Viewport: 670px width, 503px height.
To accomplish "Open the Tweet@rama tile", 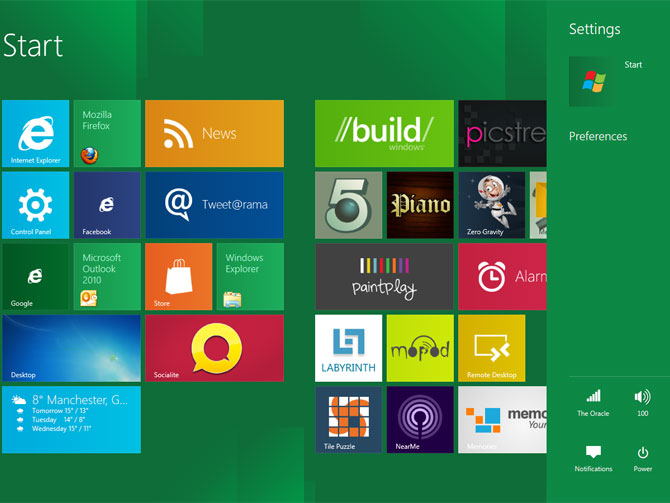I will [x=214, y=205].
